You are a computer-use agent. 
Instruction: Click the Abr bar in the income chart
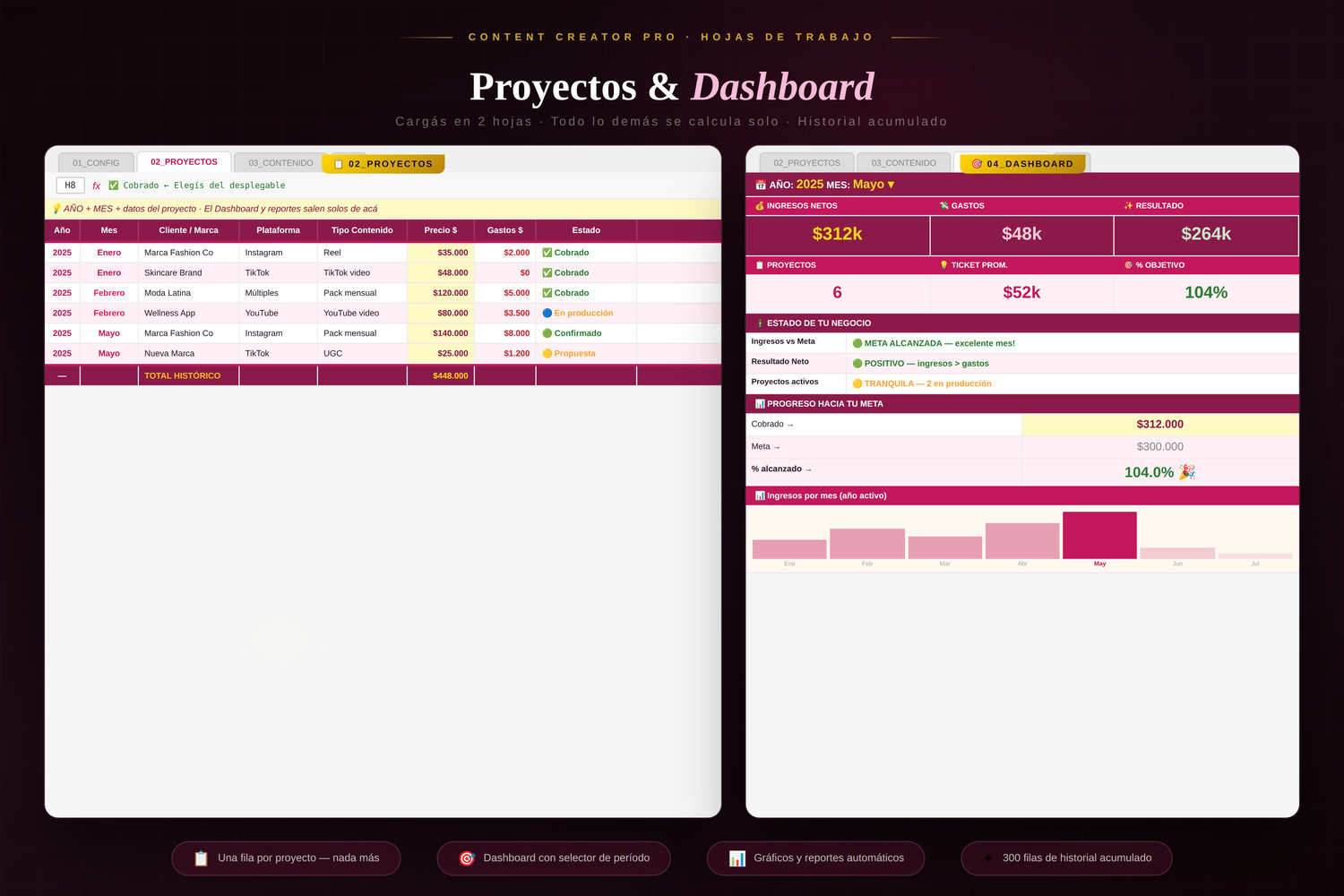tap(1022, 541)
